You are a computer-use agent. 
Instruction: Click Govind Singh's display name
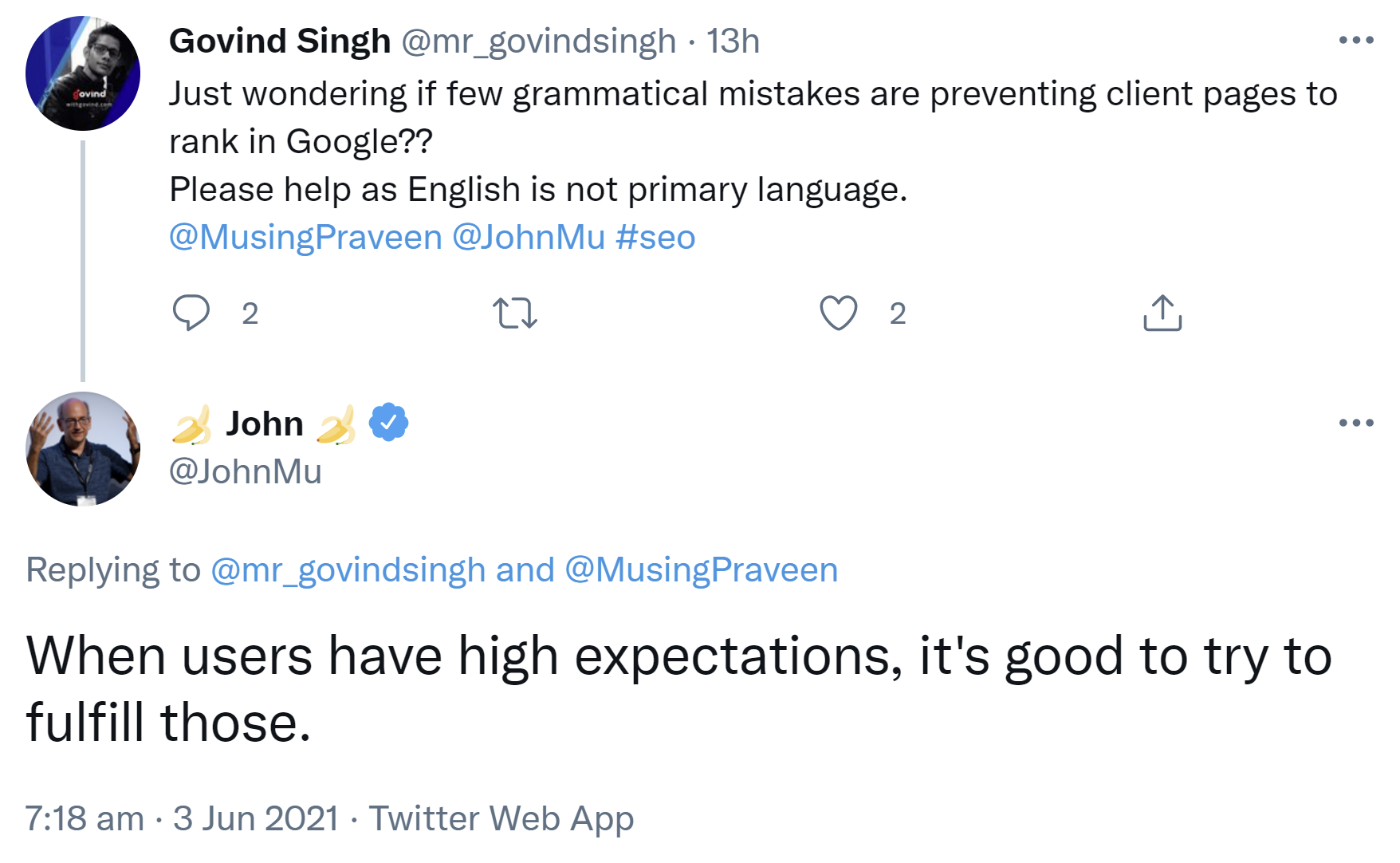[279, 41]
